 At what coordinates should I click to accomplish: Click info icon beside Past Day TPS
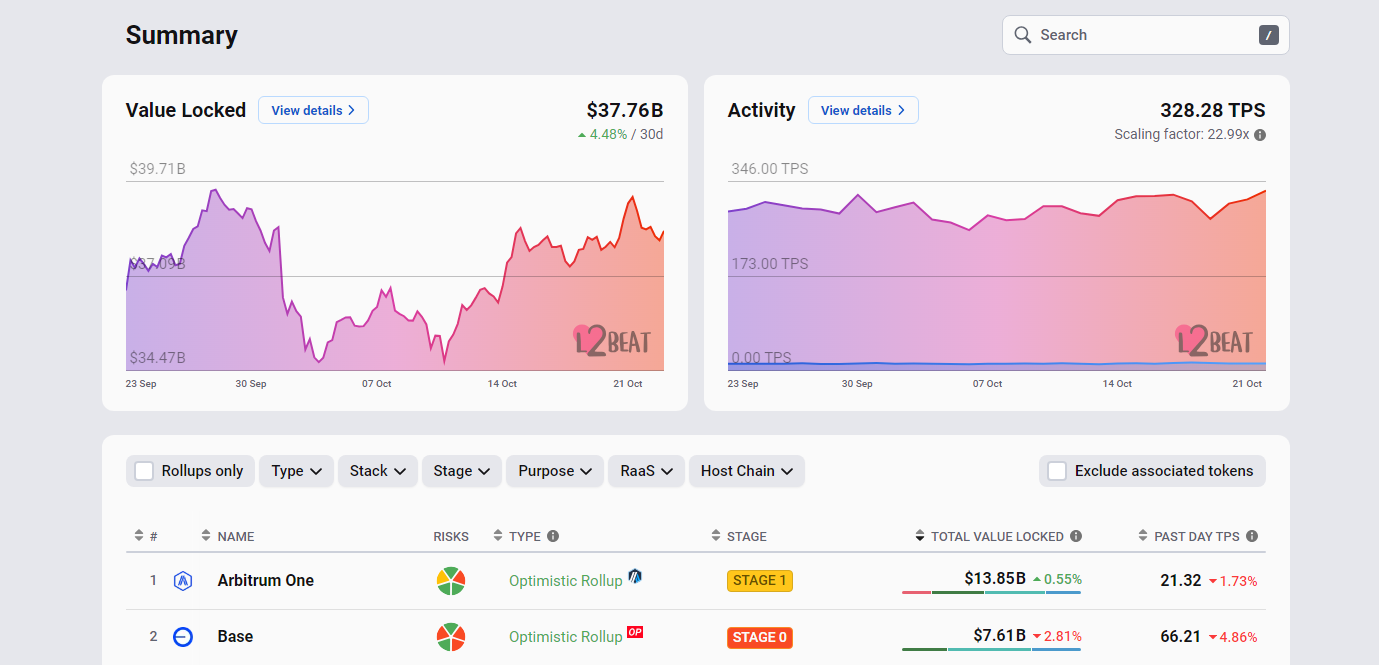coord(1252,537)
